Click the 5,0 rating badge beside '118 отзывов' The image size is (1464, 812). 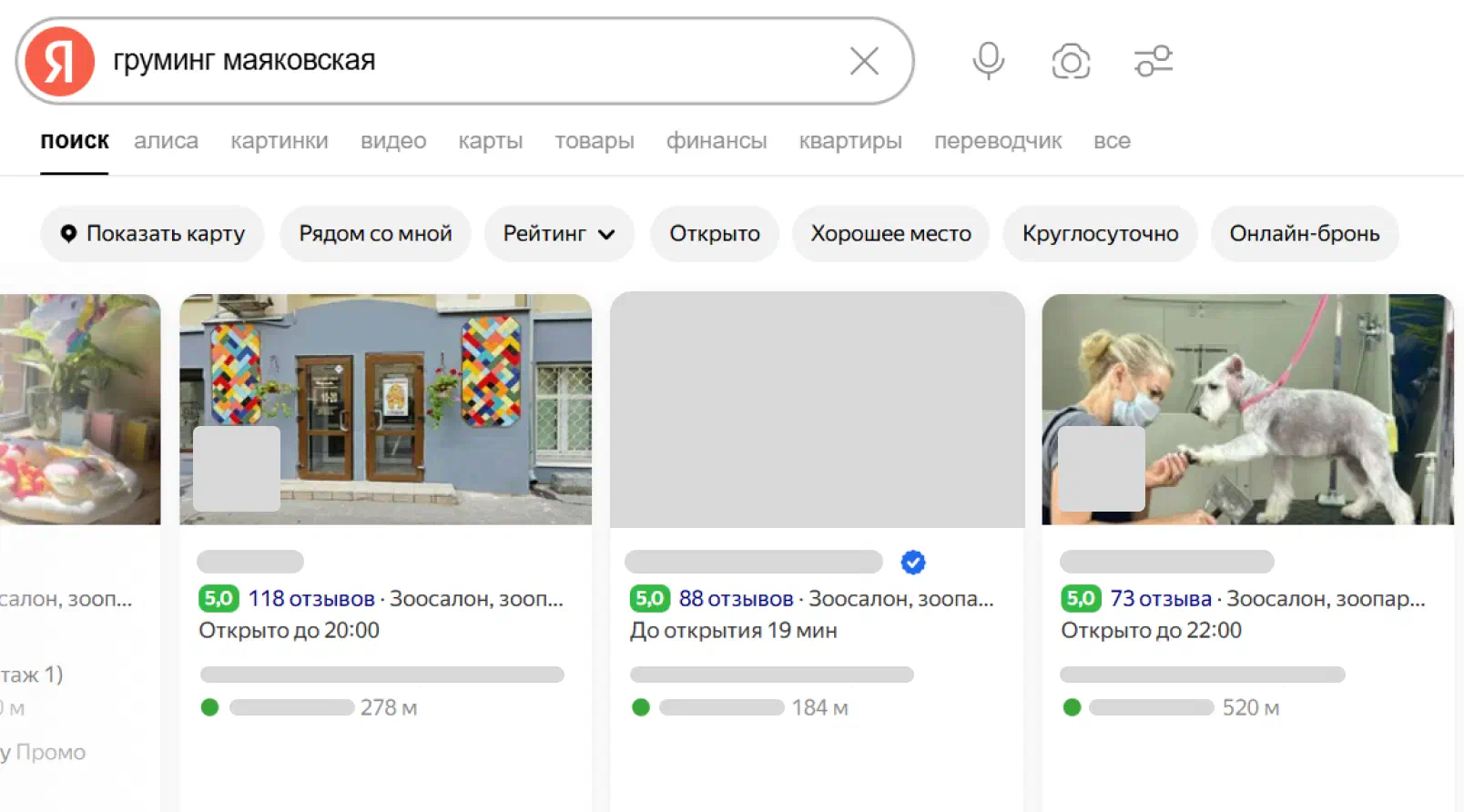[x=219, y=599]
